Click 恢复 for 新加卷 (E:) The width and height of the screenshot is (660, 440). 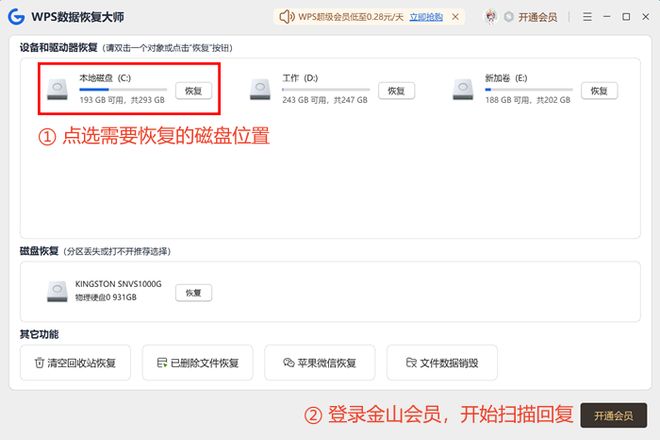tap(599, 91)
